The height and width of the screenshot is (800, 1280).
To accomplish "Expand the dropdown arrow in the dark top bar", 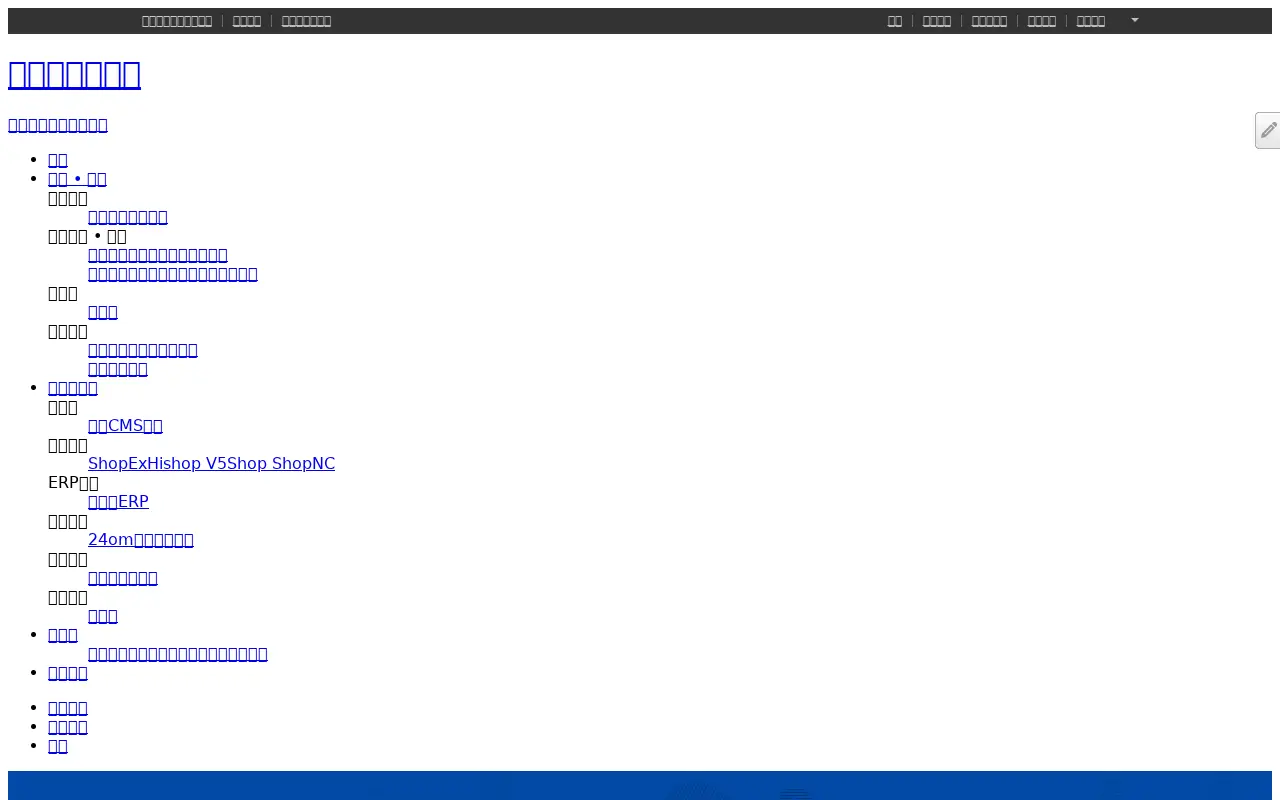I will 1135,20.
